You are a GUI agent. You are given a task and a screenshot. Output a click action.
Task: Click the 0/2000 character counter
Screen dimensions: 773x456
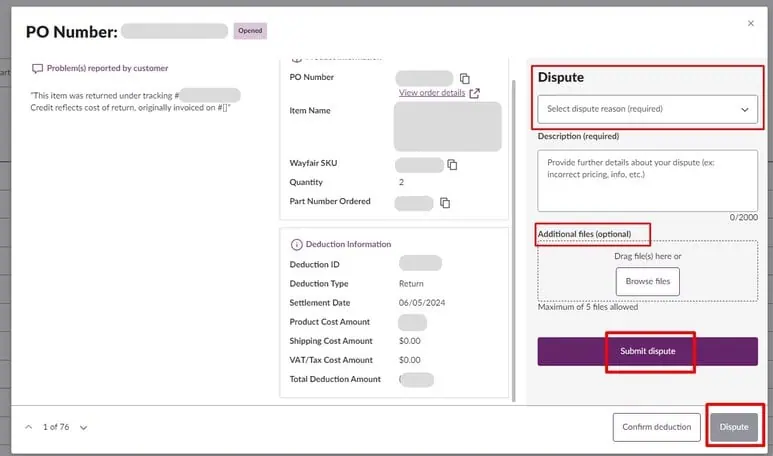(743, 217)
